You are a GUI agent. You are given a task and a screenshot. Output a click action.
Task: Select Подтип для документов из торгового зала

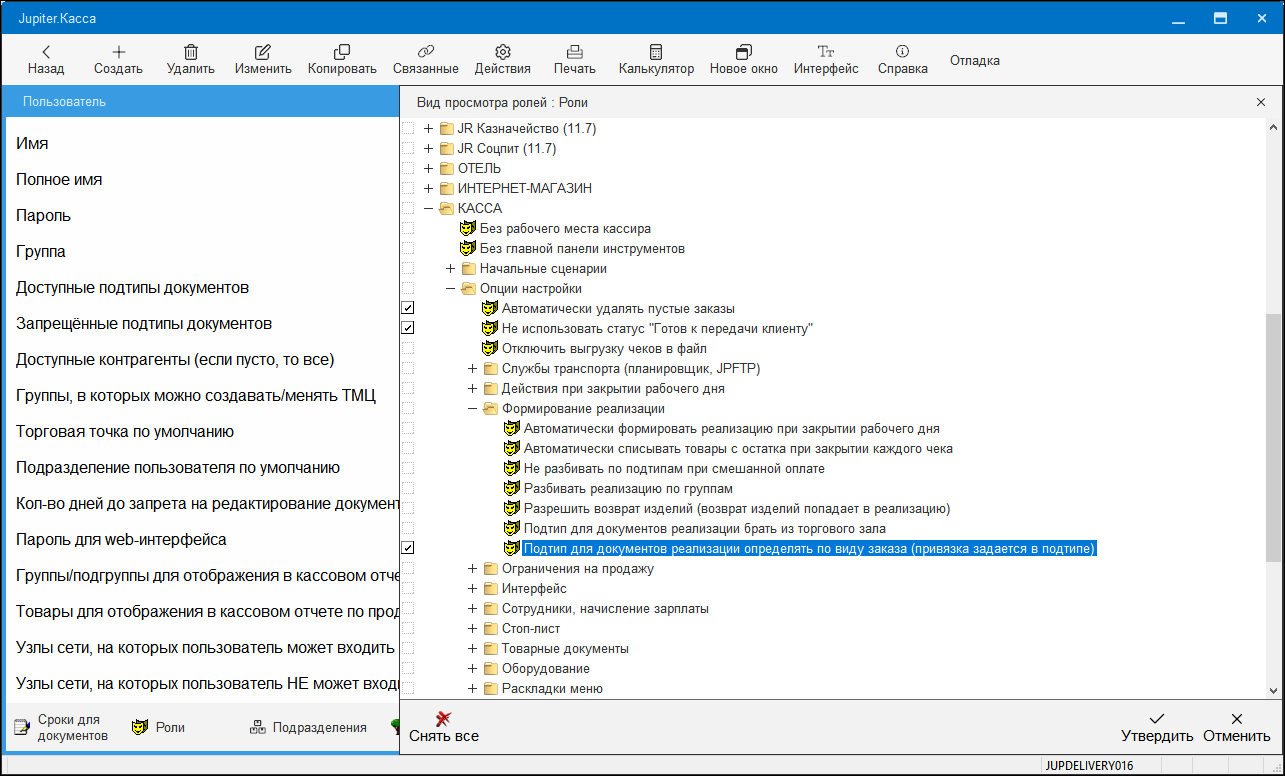pos(704,528)
